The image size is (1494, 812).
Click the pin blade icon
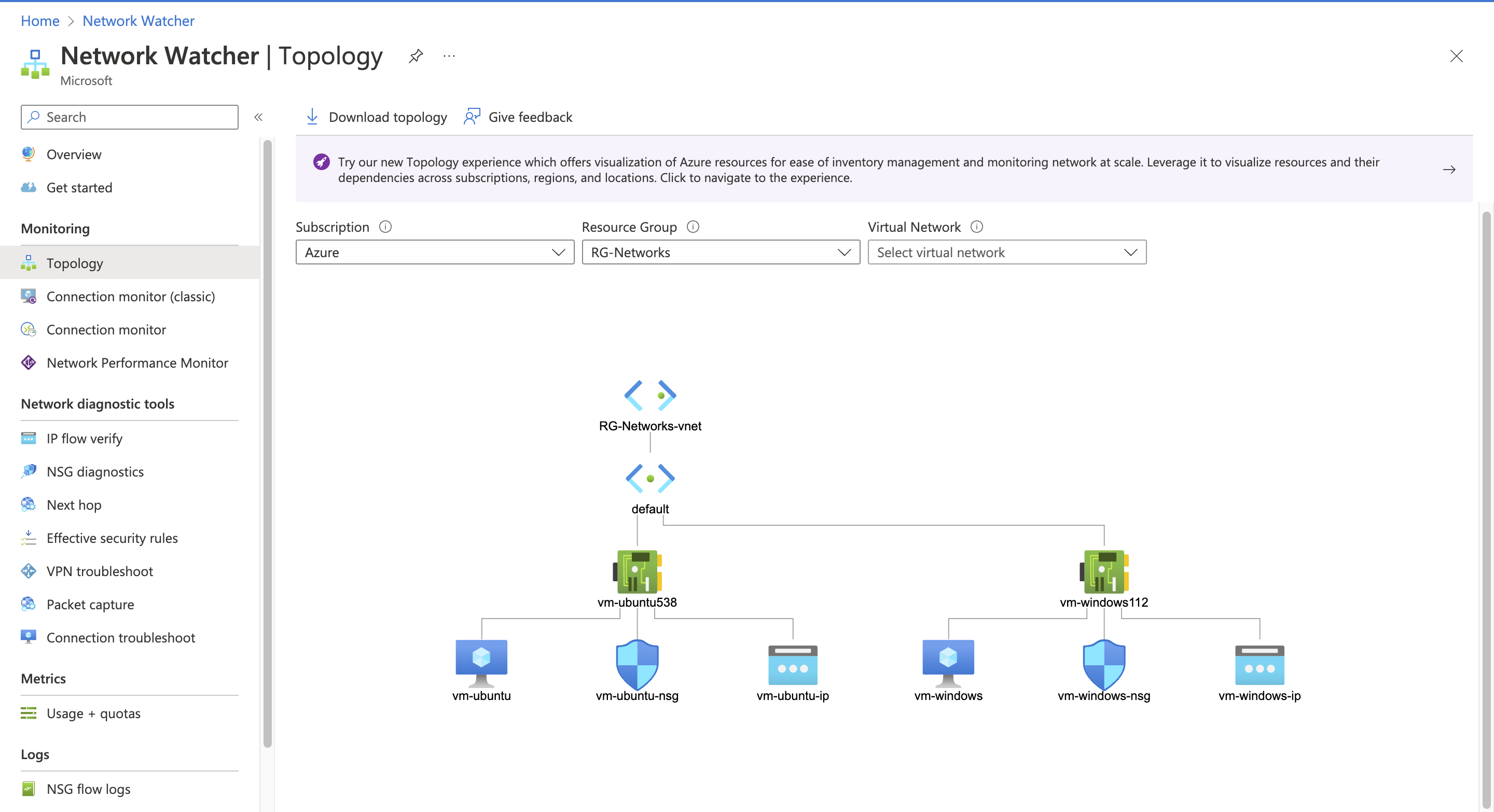[x=416, y=55]
